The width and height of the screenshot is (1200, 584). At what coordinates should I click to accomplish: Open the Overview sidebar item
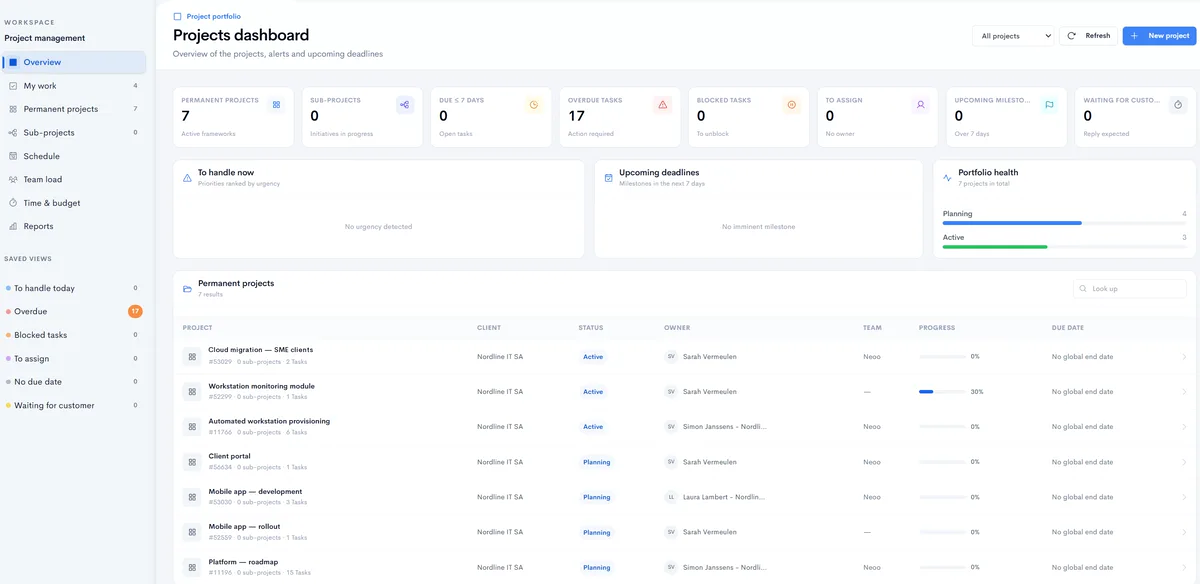pyautogui.click(x=75, y=62)
